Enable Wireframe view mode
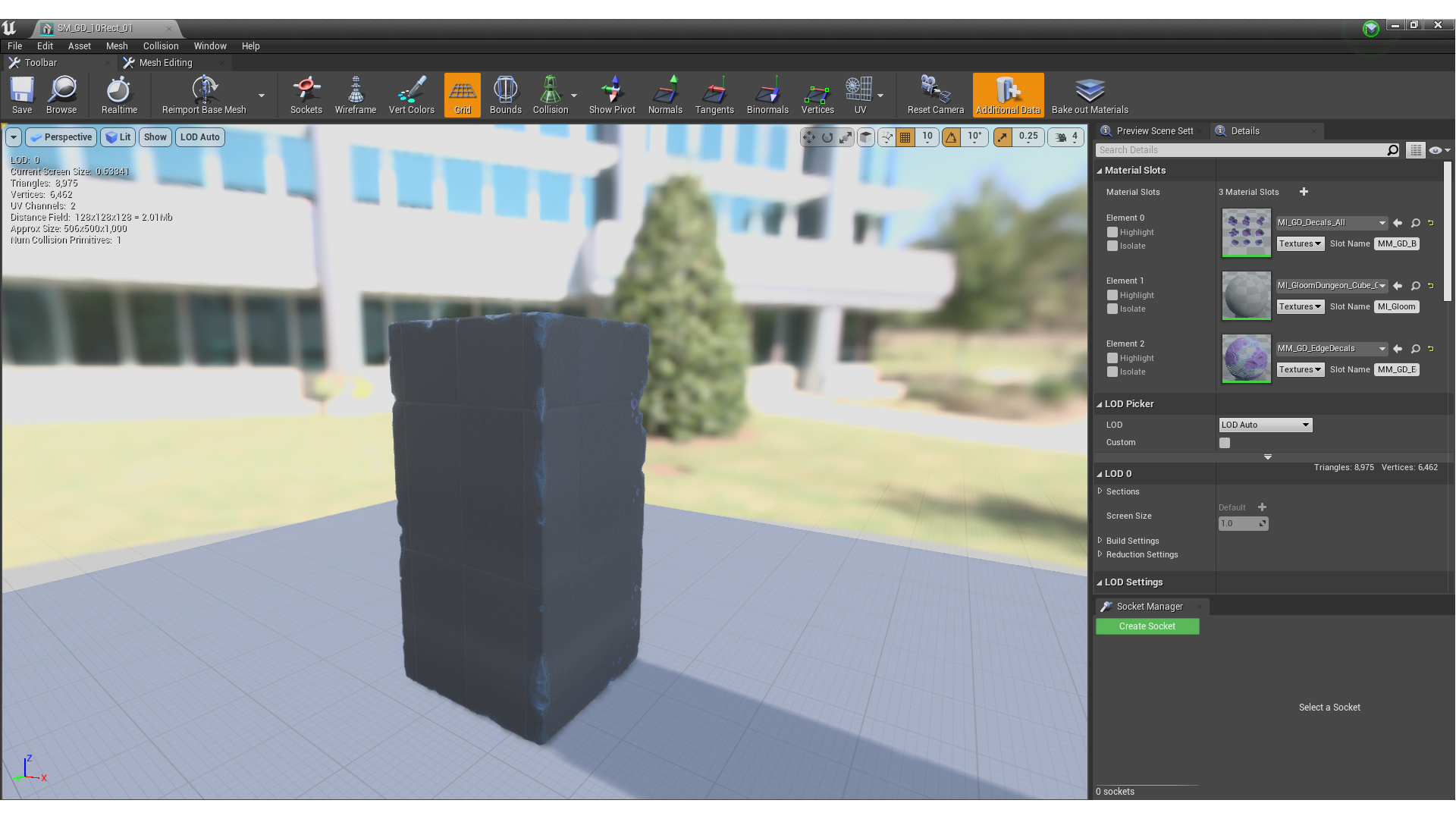The width and height of the screenshot is (1456, 819). (356, 95)
